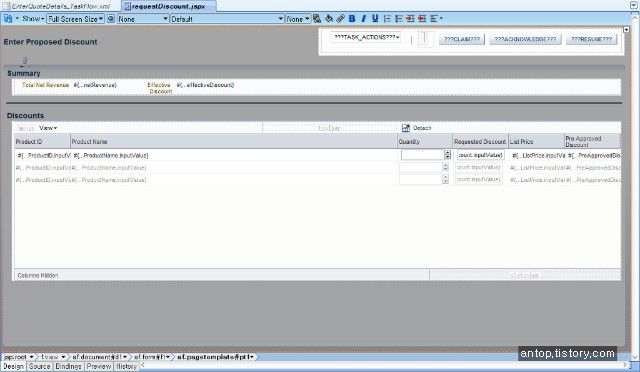This screenshot has height=372, width=640.
Task: Open the Show menu in toolbar
Action: click(x=33, y=19)
